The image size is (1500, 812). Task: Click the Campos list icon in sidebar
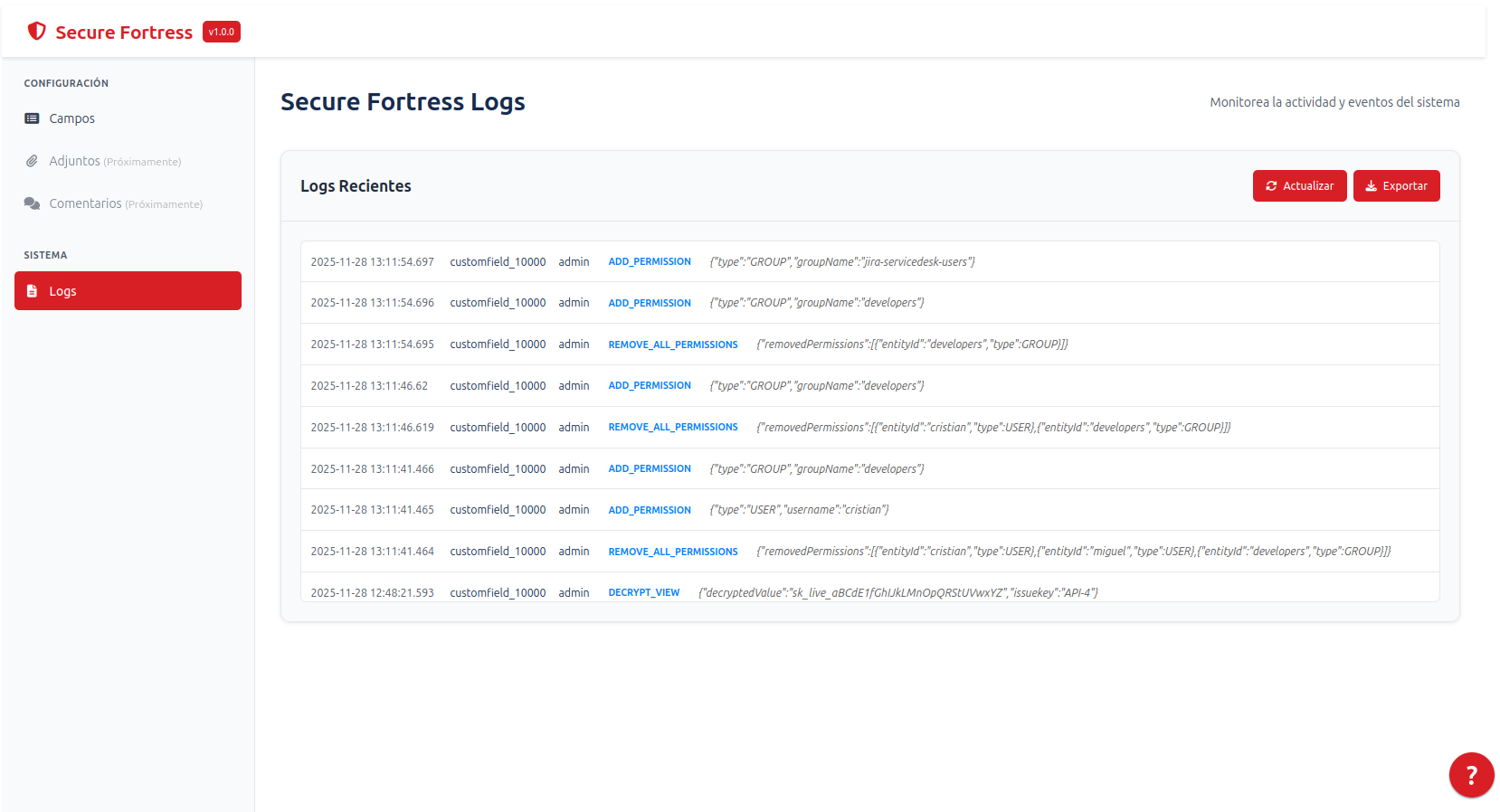pyautogui.click(x=32, y=118)
